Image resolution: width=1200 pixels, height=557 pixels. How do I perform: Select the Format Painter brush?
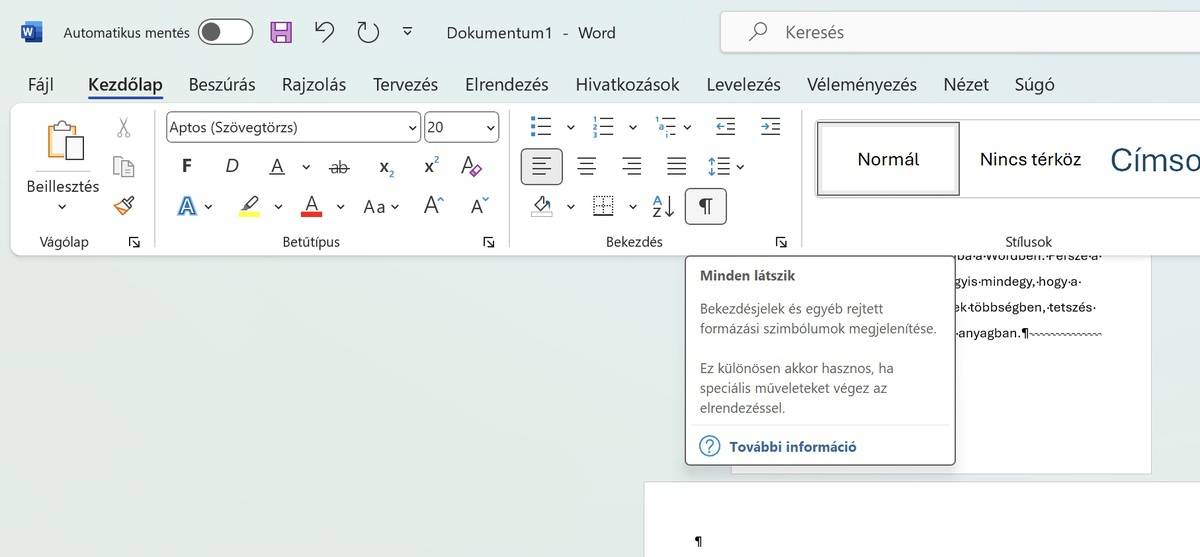click(x=124, y=205)
